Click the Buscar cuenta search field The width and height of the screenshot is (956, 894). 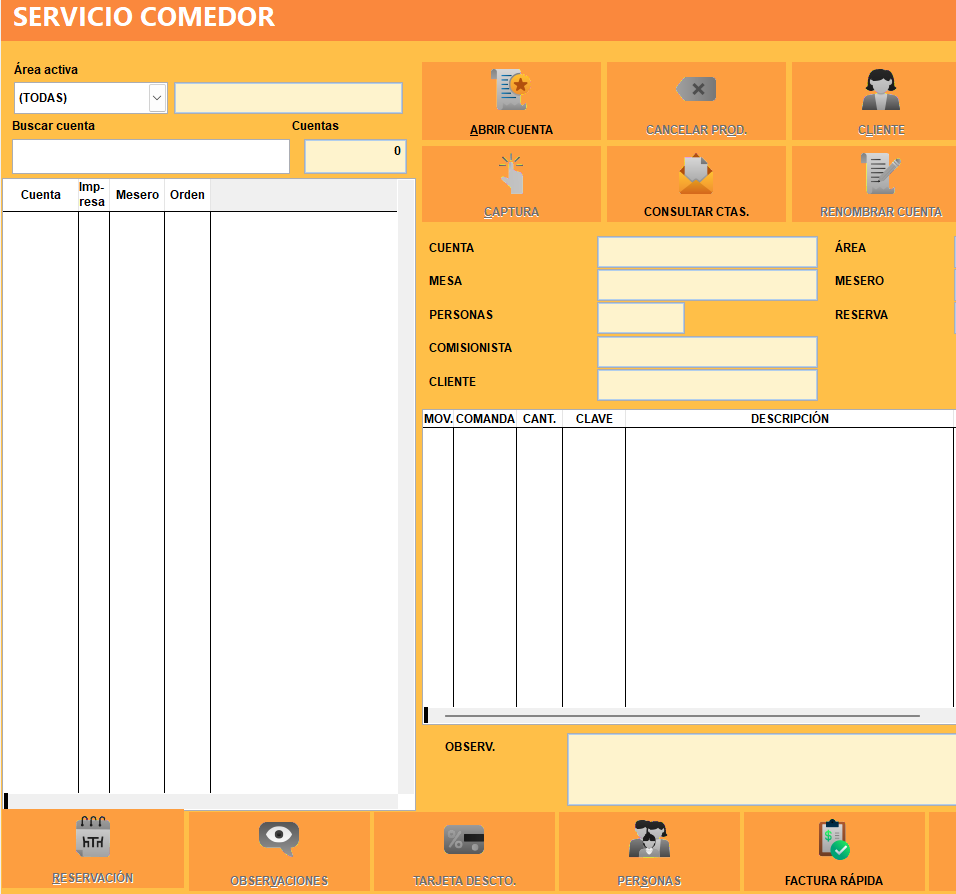click(x=150, y=157)
